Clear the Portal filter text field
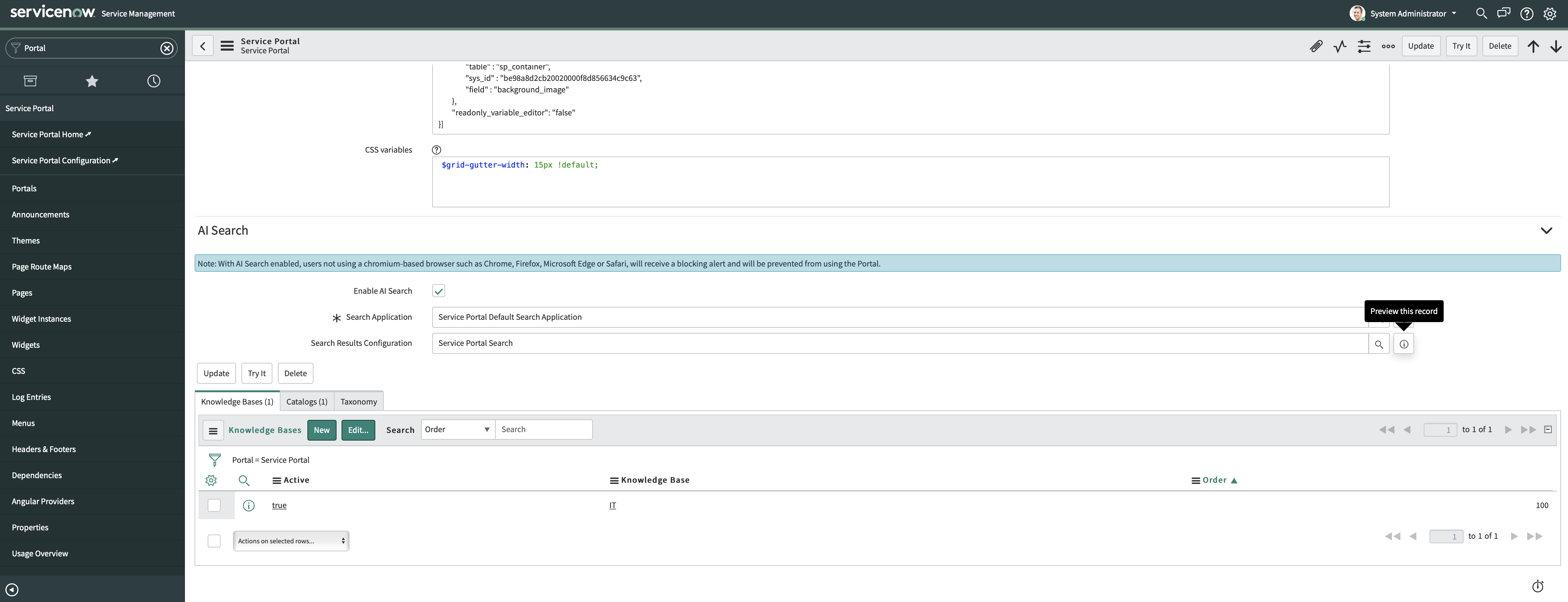Screen dimensions: 1568x602 [x=166, y=48]
